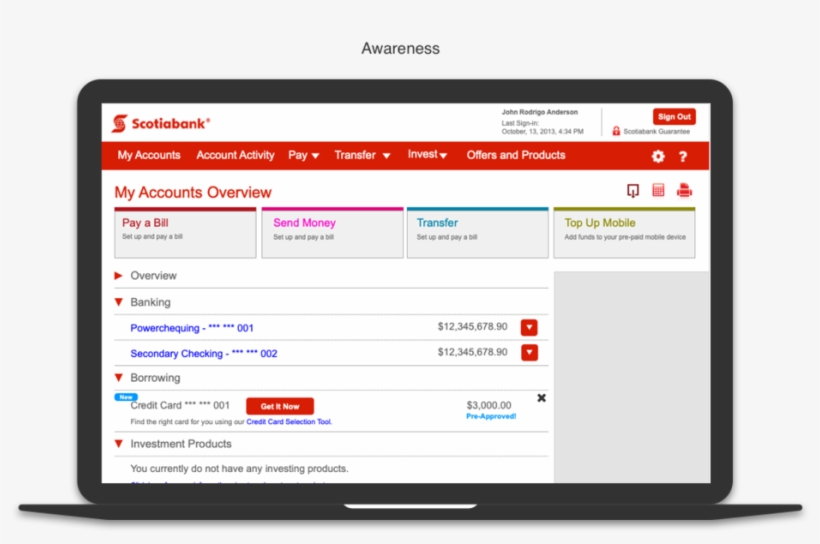
Task: Open the Transfer dropdown in navigation bar
Action: pos(362,155)
